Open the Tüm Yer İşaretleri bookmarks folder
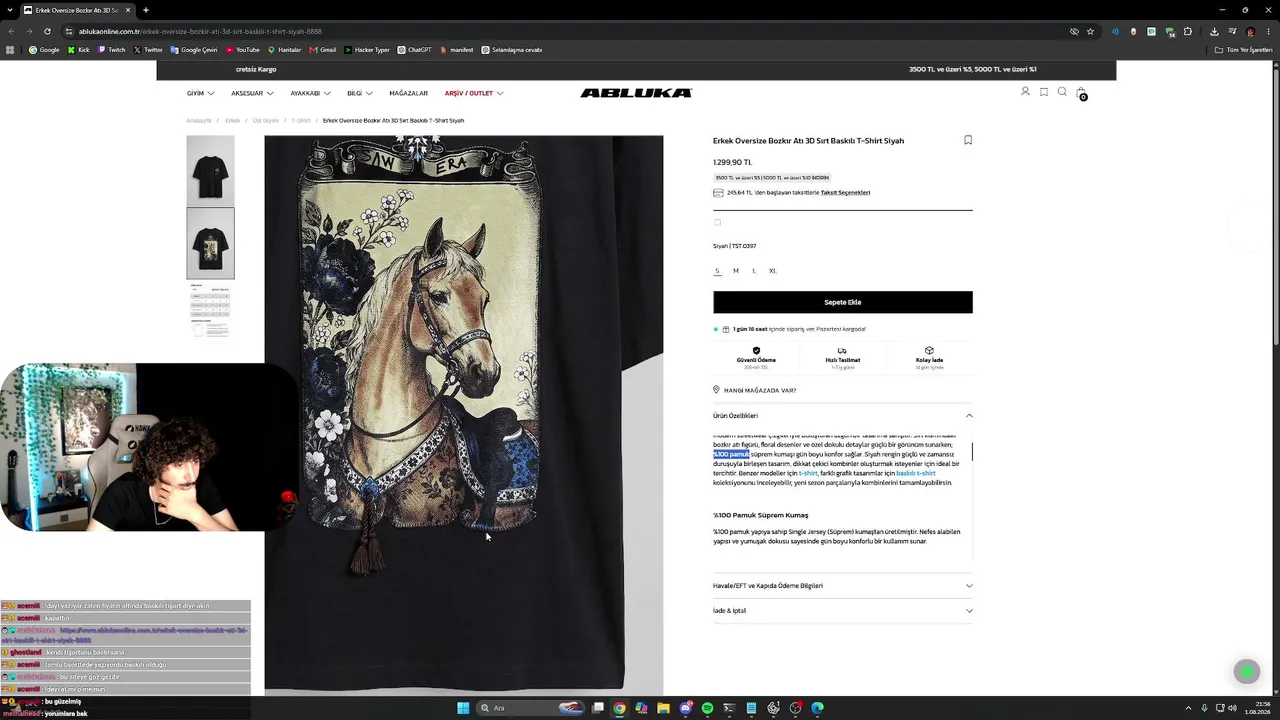 click(1243, 50)
